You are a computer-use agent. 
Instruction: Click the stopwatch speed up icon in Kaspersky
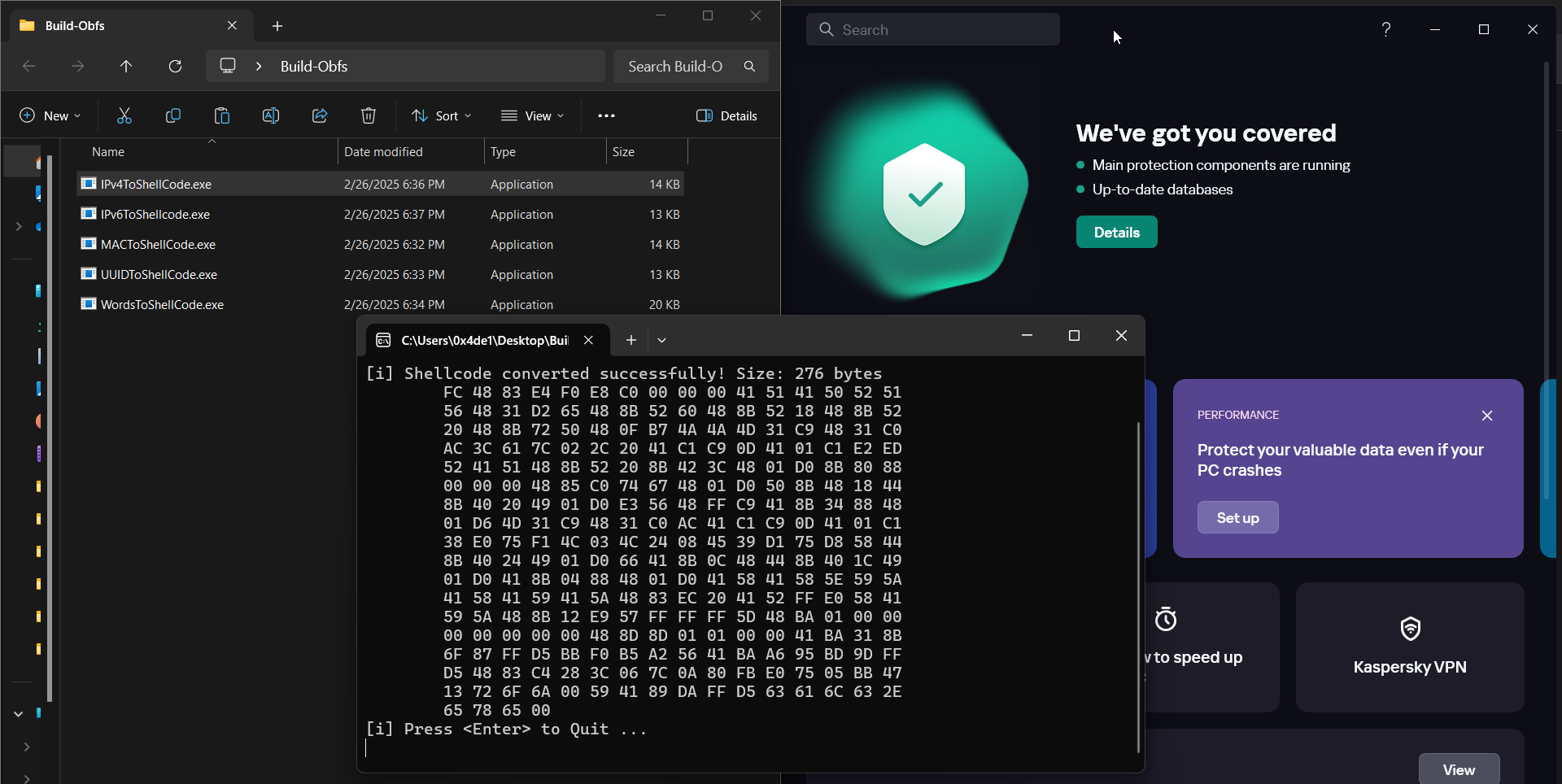tap(1166, 620)
